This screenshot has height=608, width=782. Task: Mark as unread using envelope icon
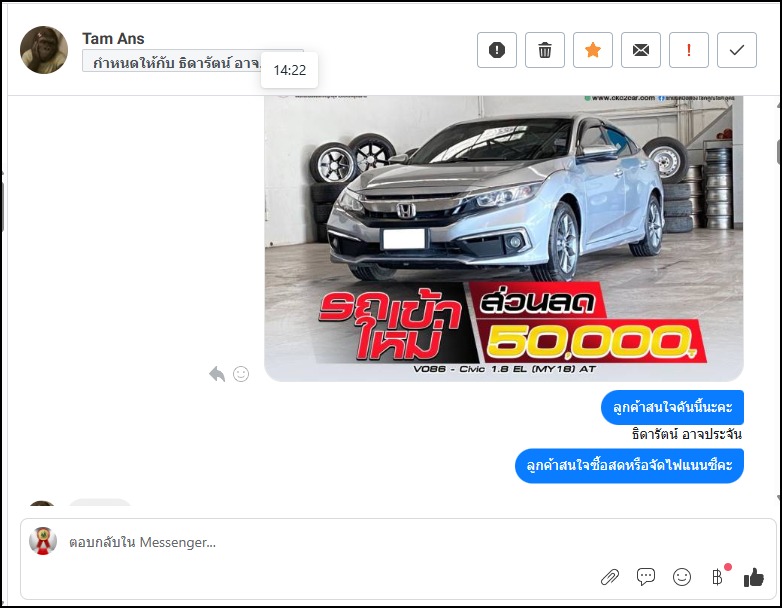641,50
